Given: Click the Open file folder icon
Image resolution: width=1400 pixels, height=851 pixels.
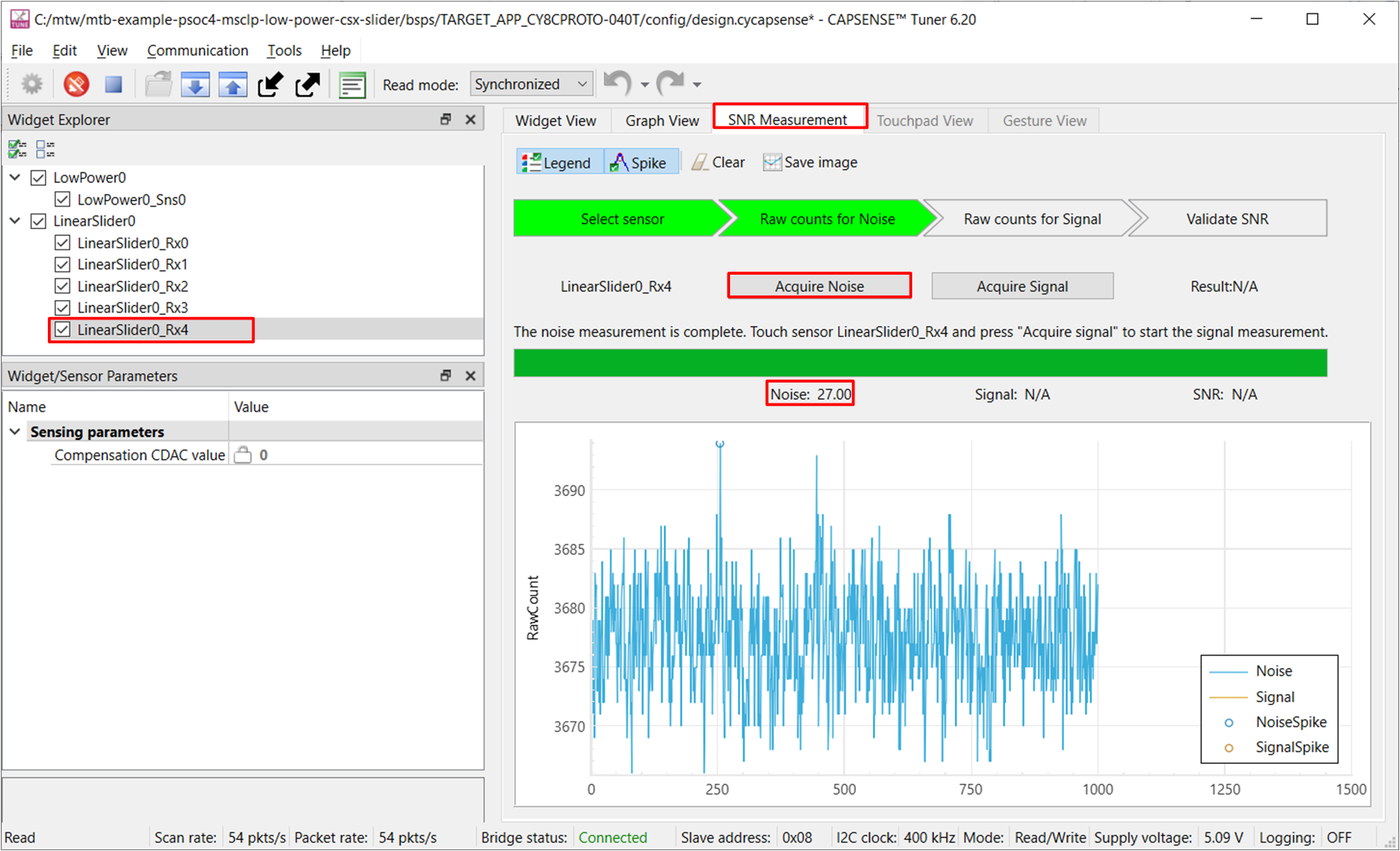Looking at the screenshot, I should click(159, 84).
